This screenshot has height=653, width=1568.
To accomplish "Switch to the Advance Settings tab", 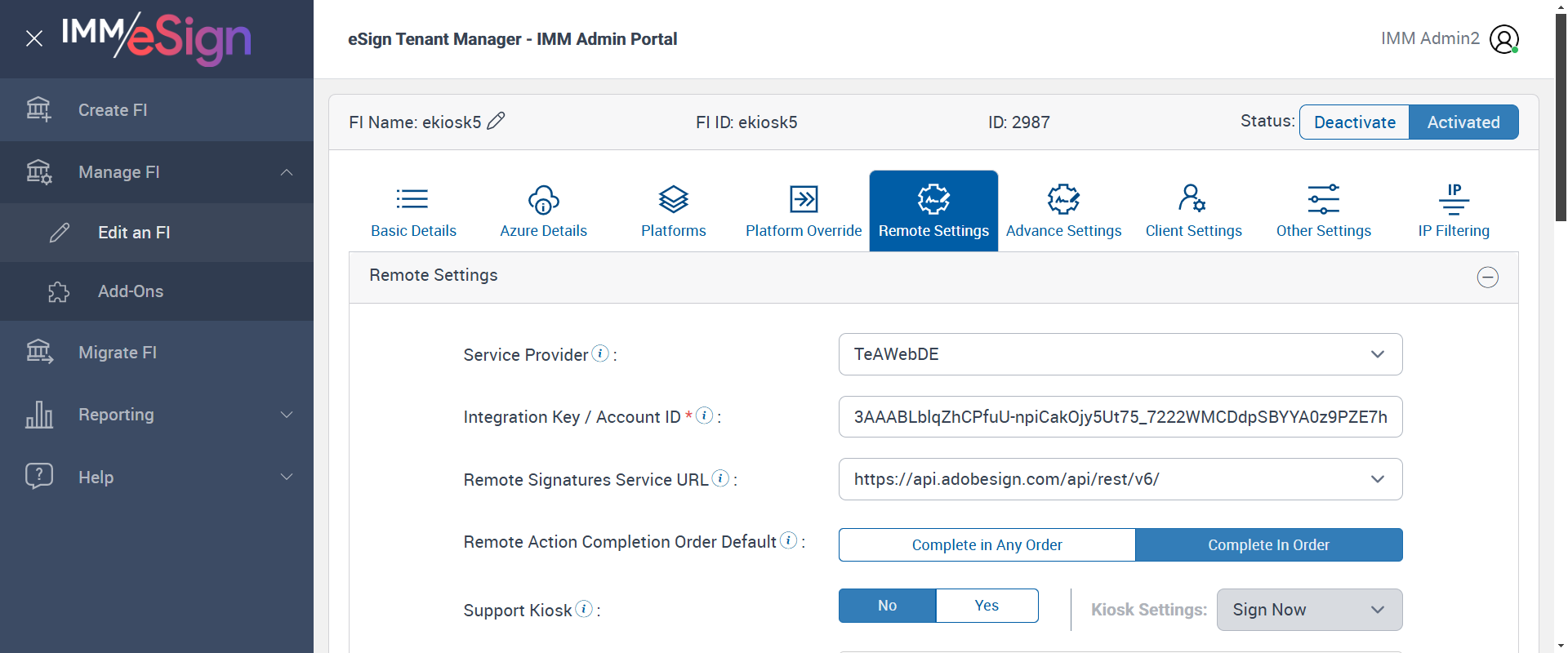I will pyautogui.click(x=1063, y=211).
